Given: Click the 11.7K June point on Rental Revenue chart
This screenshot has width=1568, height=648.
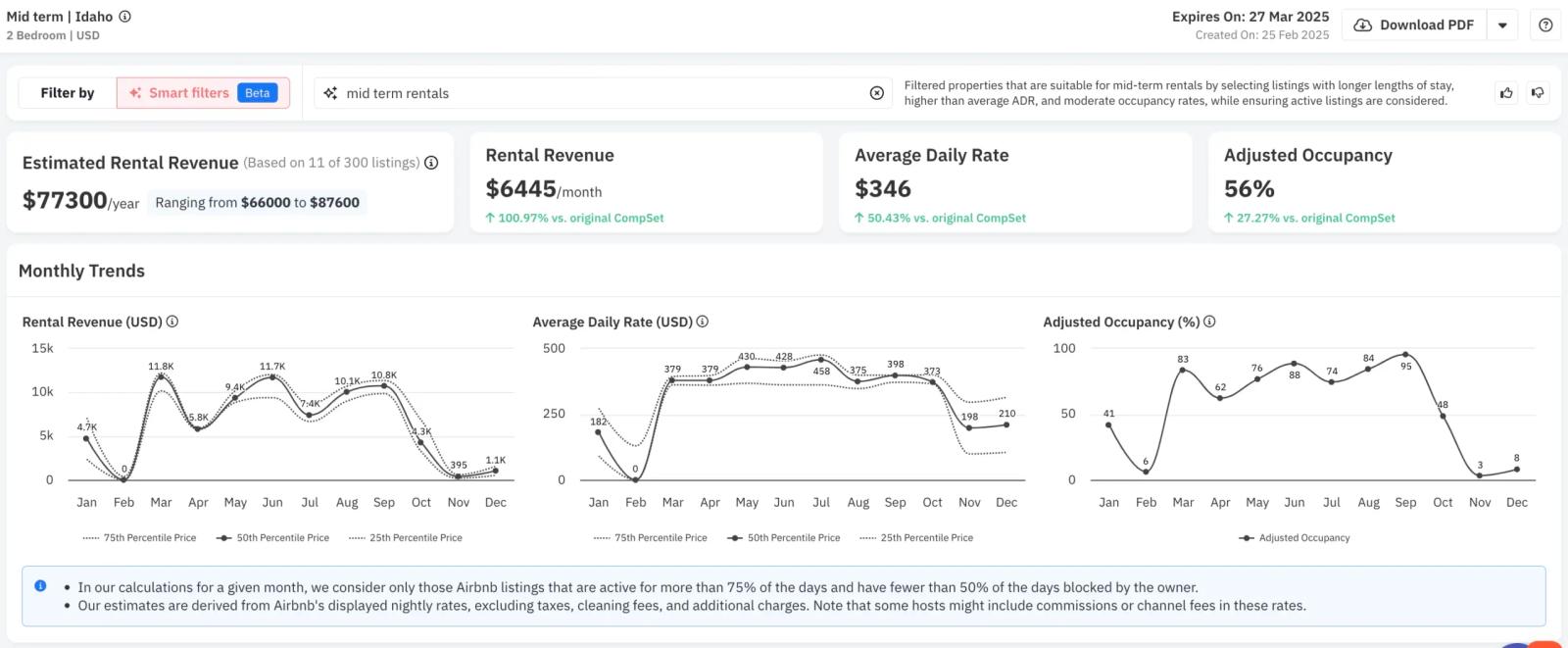Looking at the screenshot, I should (272, 376).
